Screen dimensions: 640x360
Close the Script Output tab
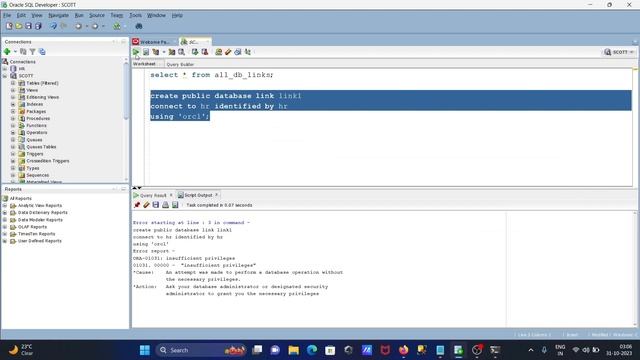pyautogui.click(x=216, y=195)
